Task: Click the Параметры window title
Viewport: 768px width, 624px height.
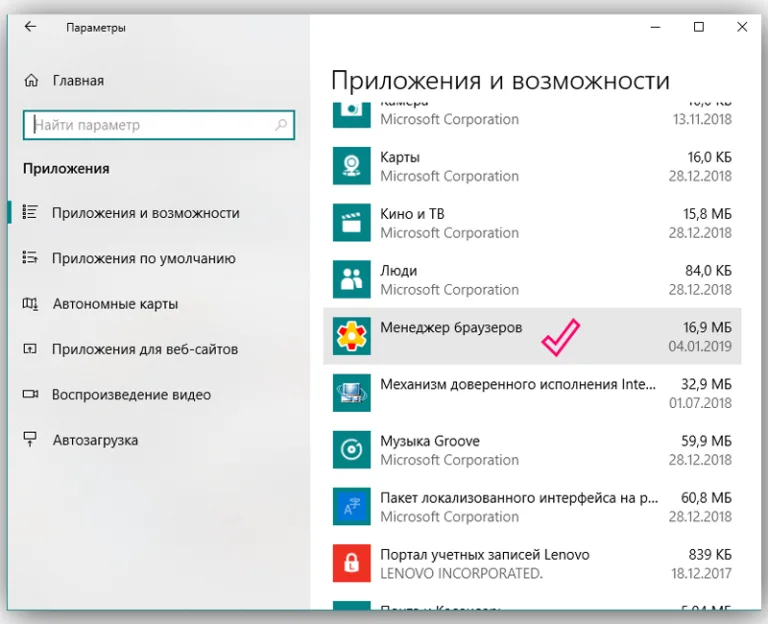Action: tap(96, 28)
